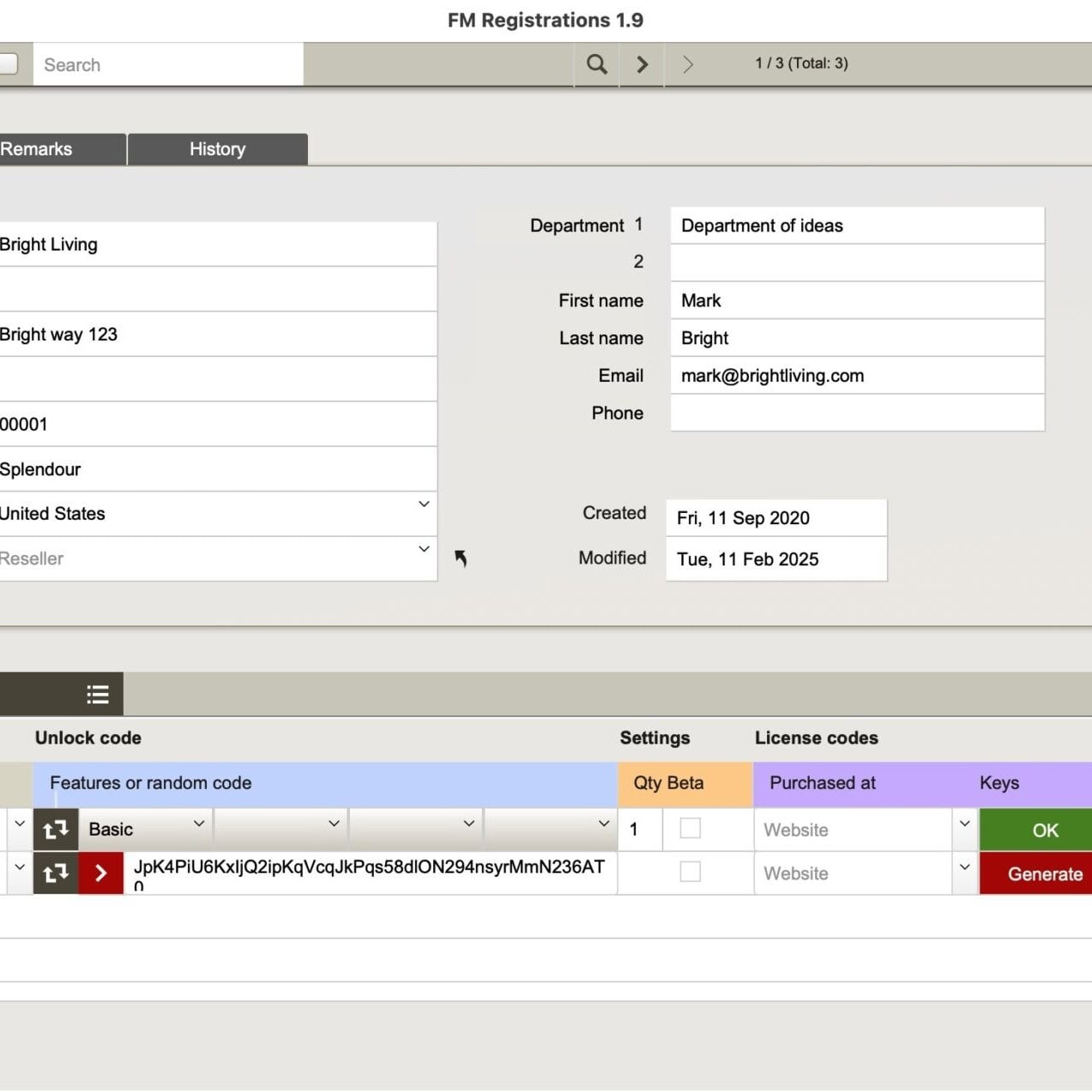
Task: Toggle Beta checkbox in the Basic row
Action: pos(690,828)
